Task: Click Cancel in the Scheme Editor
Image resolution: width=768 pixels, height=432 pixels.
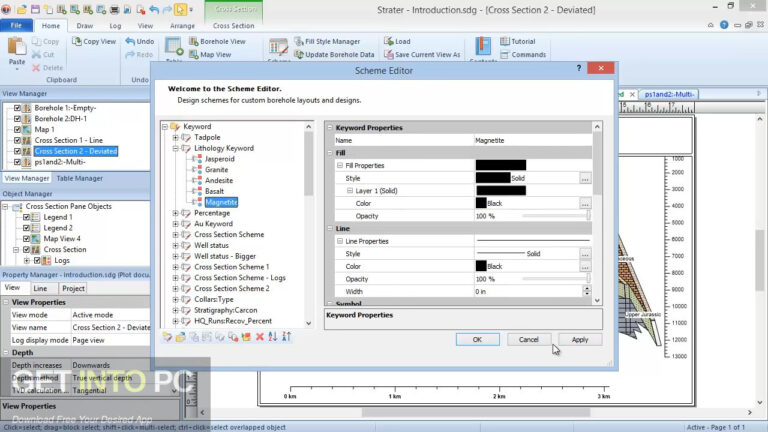Action: (x=528, y=339)
